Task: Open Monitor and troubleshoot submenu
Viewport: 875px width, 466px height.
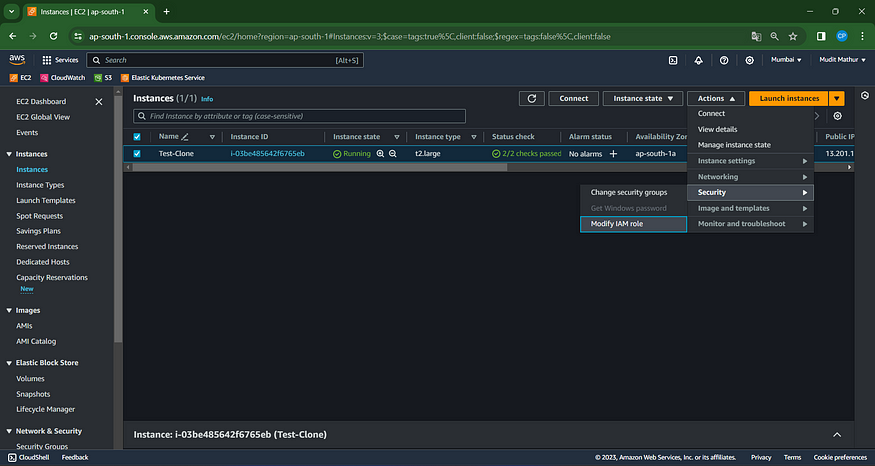Action: tap(751, 224)
